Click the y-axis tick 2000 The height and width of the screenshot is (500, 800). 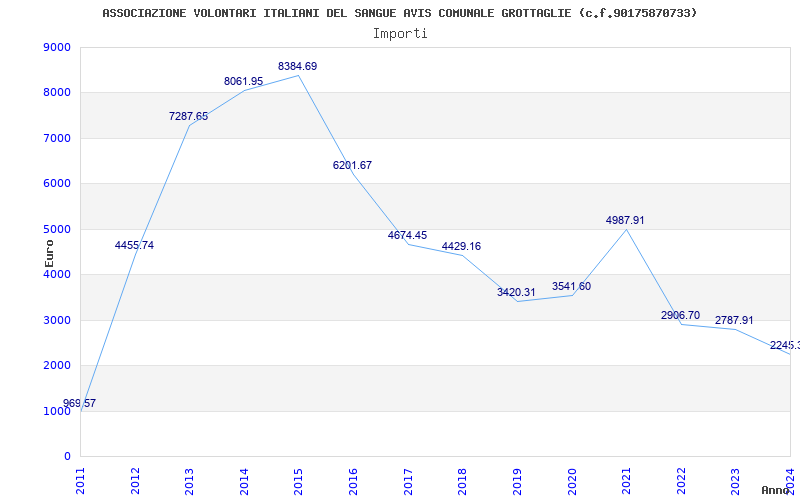57,366
